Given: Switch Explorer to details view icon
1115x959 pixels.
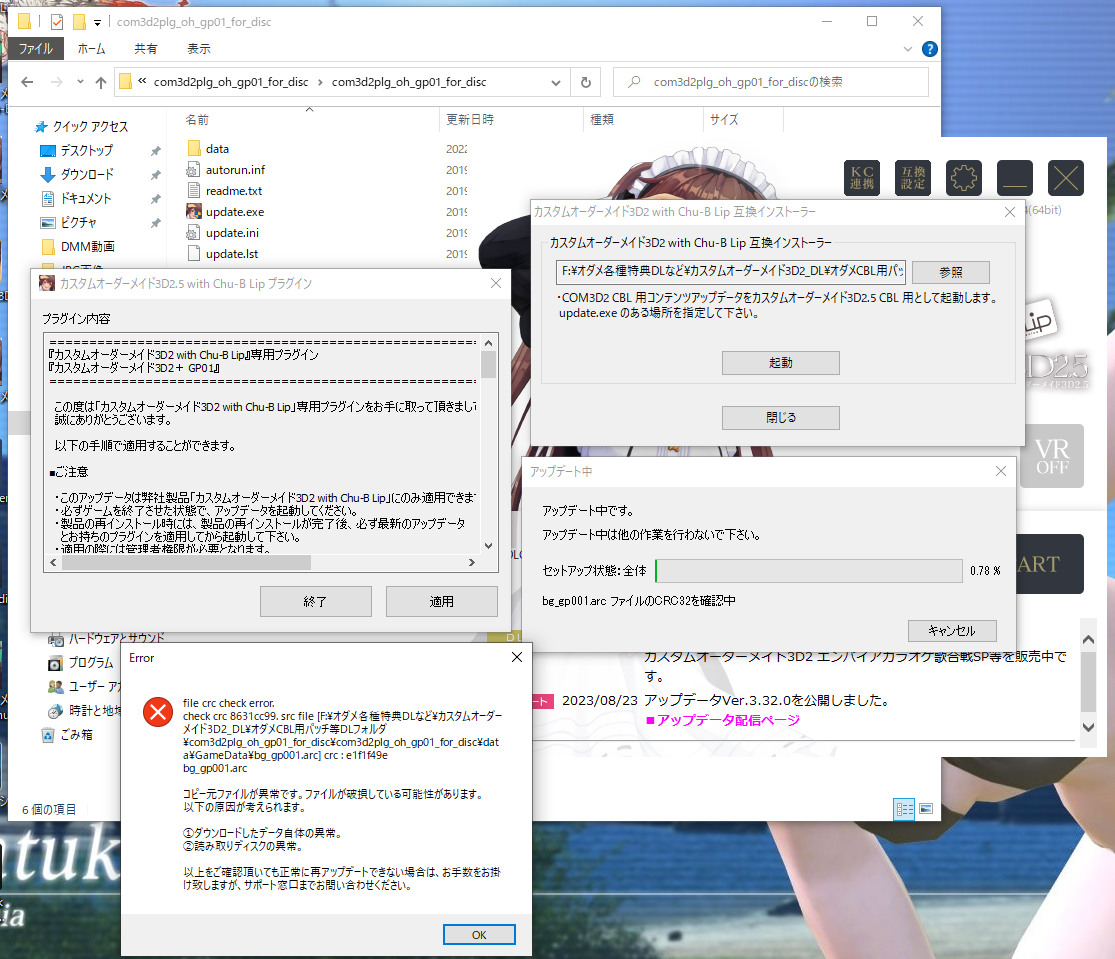Looking at the screenshot, I should pyautogui.click(x=905, y=809).
